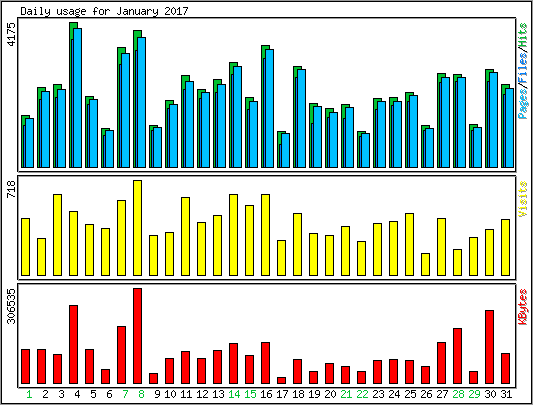Screen dimensions: 533x405
Task: Click the cyan 'Pages' legend word
Action: pos(522,103)
